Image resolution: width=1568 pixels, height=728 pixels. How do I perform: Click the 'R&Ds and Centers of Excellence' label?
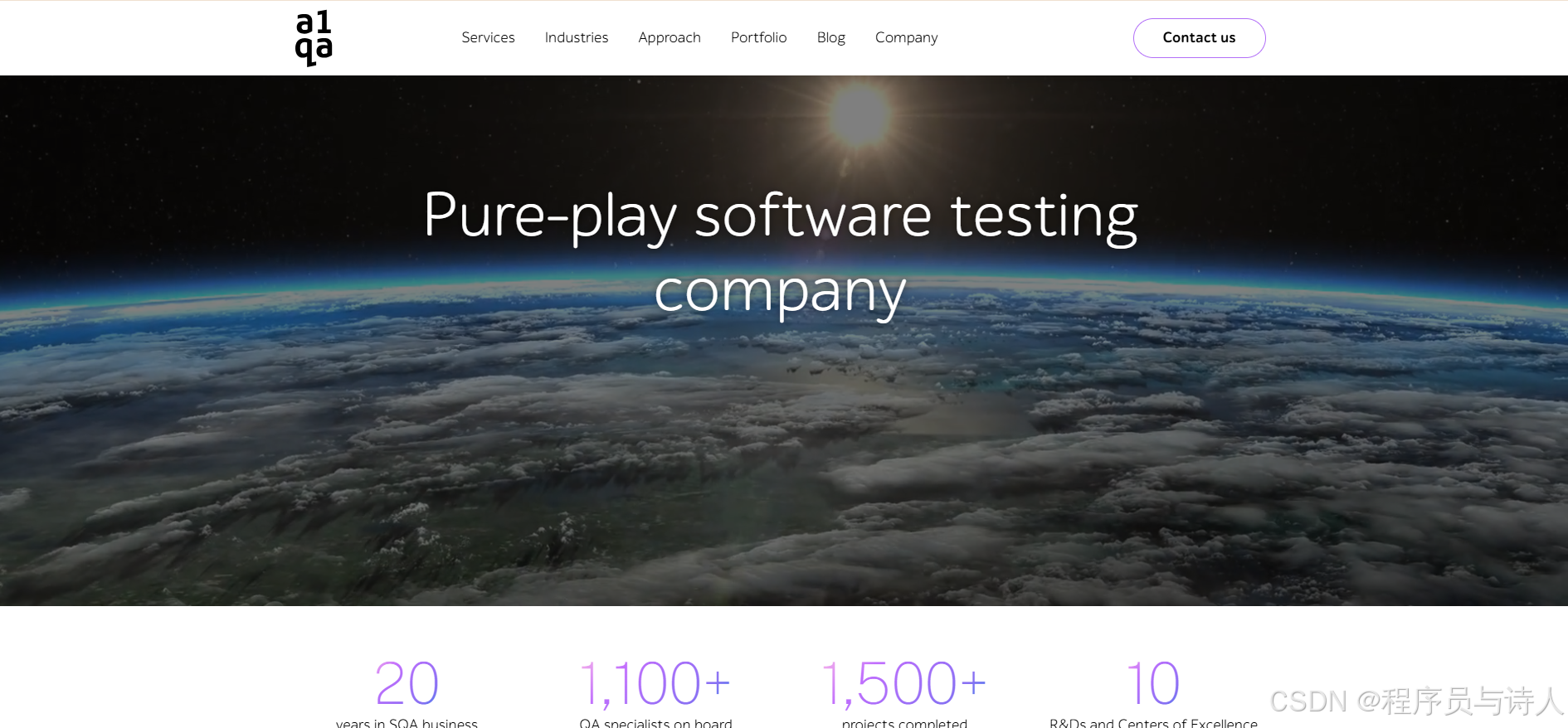tap(1153, 722)
